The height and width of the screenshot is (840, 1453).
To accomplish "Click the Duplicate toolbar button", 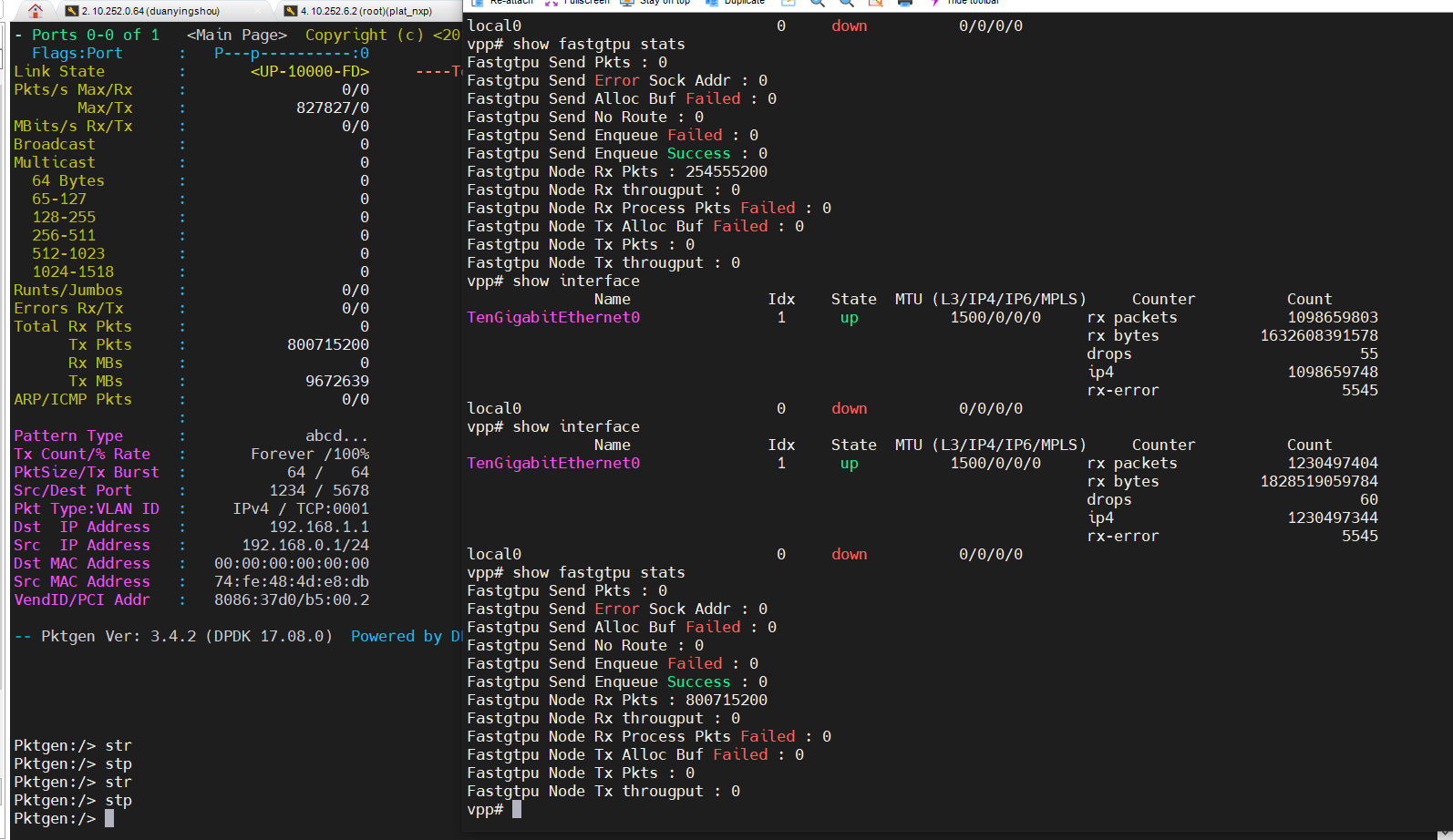I will [x=736, y=3].
